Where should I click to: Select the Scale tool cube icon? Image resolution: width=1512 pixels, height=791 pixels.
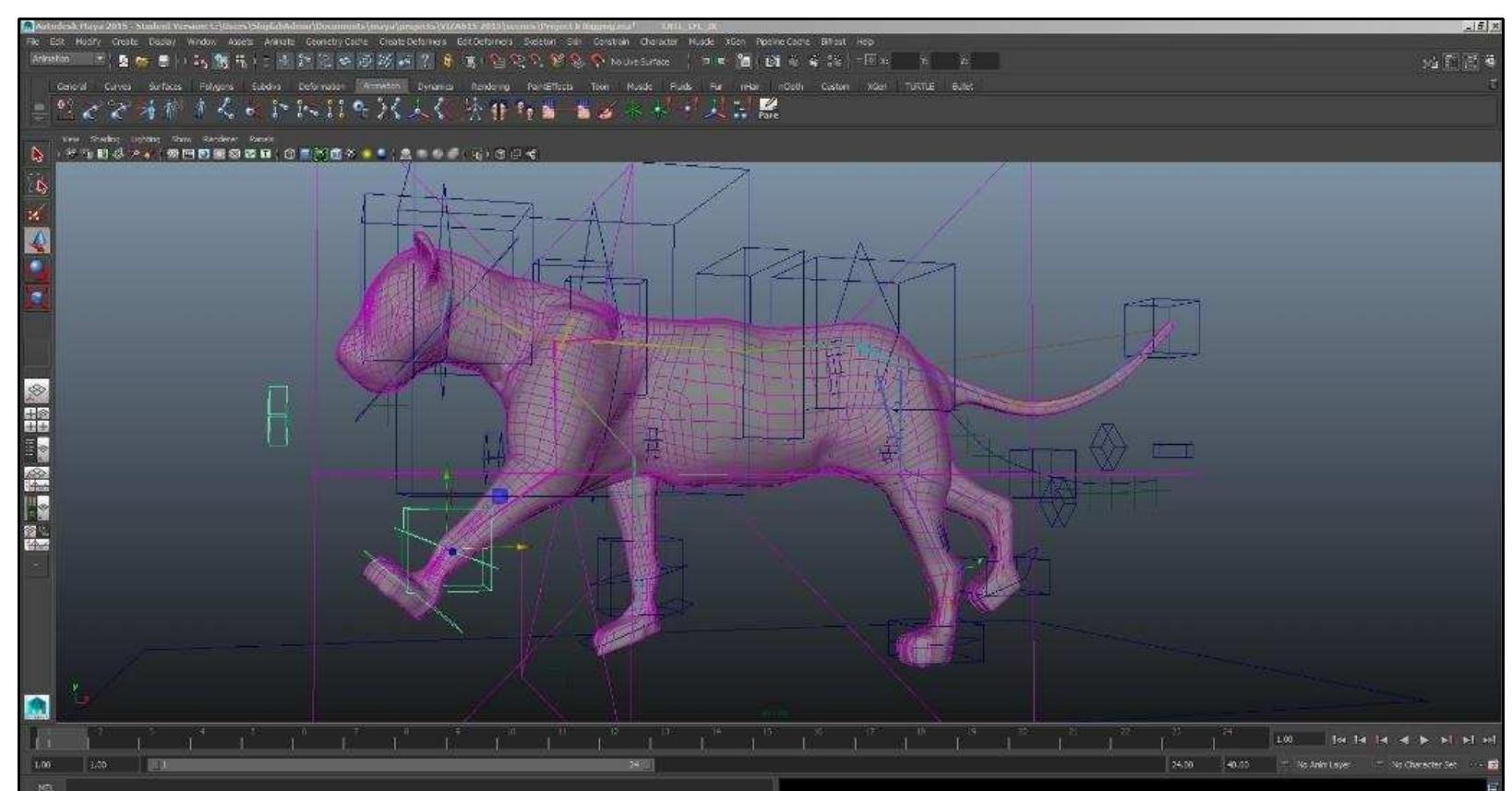37,297
